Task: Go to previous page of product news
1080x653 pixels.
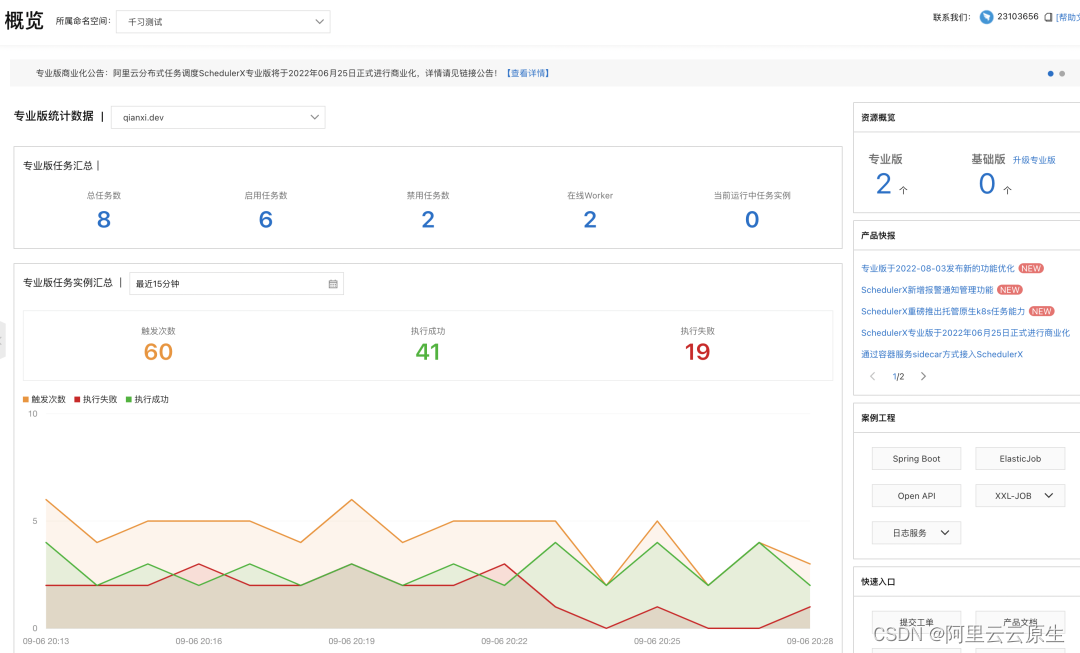Action: point(873,376)
